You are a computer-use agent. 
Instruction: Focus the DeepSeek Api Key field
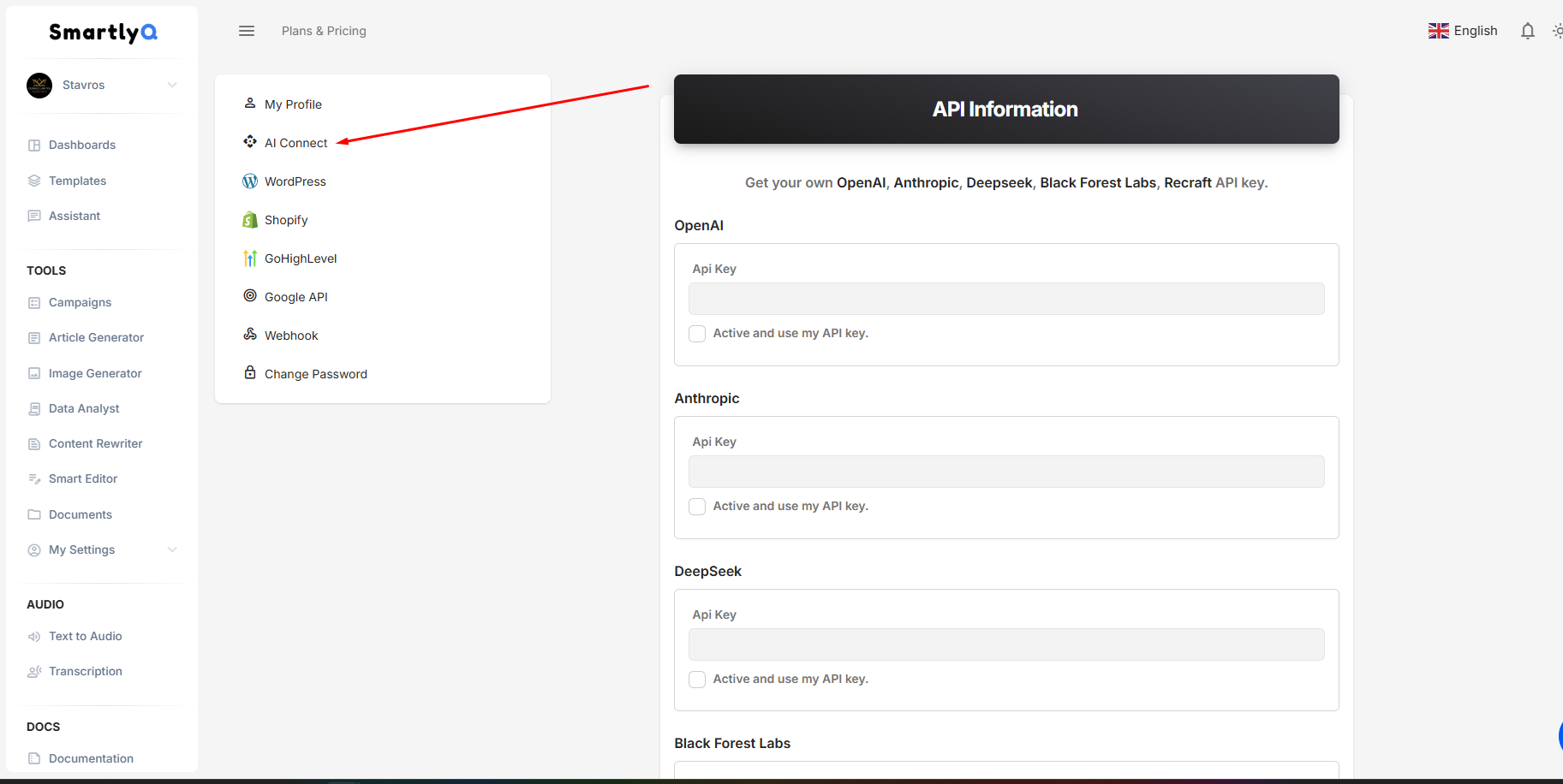pyautogui.click(x=1006, y=644)
